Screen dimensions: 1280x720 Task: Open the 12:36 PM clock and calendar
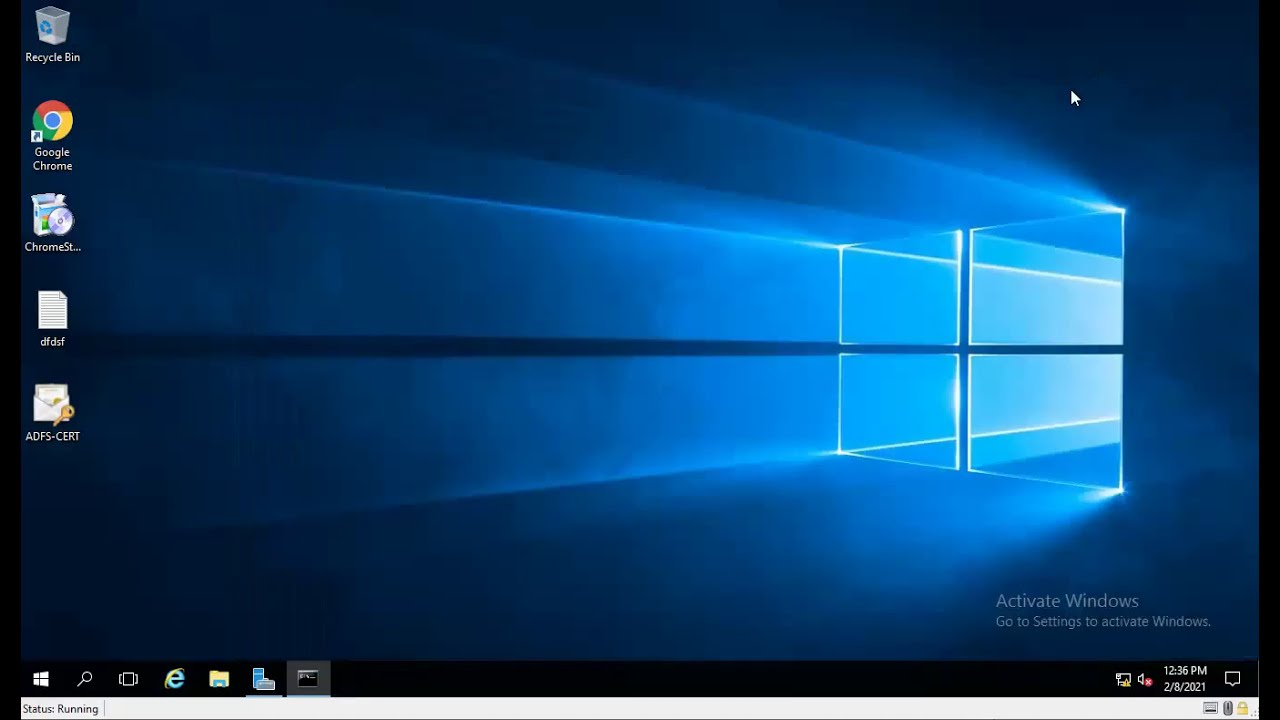[1185, 679]
